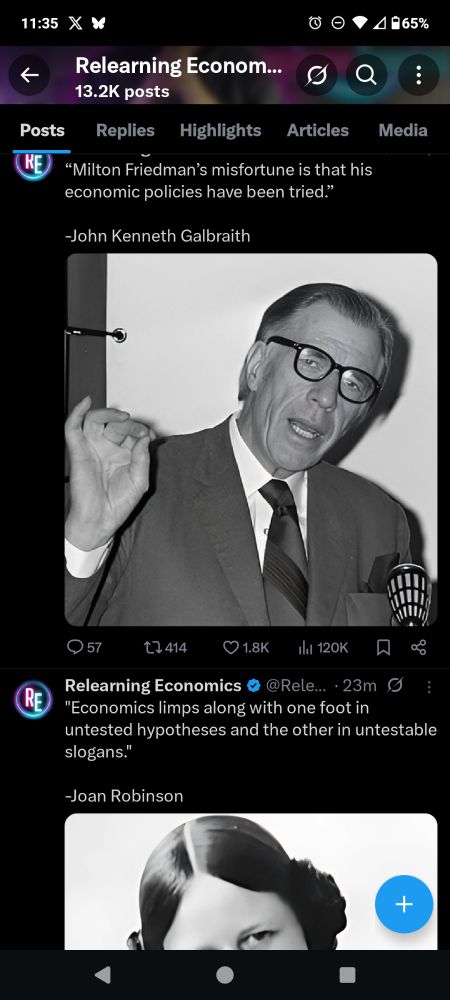
Task: Open Grok icon on Joan Robinson post
Action: [x=395, y=686]
